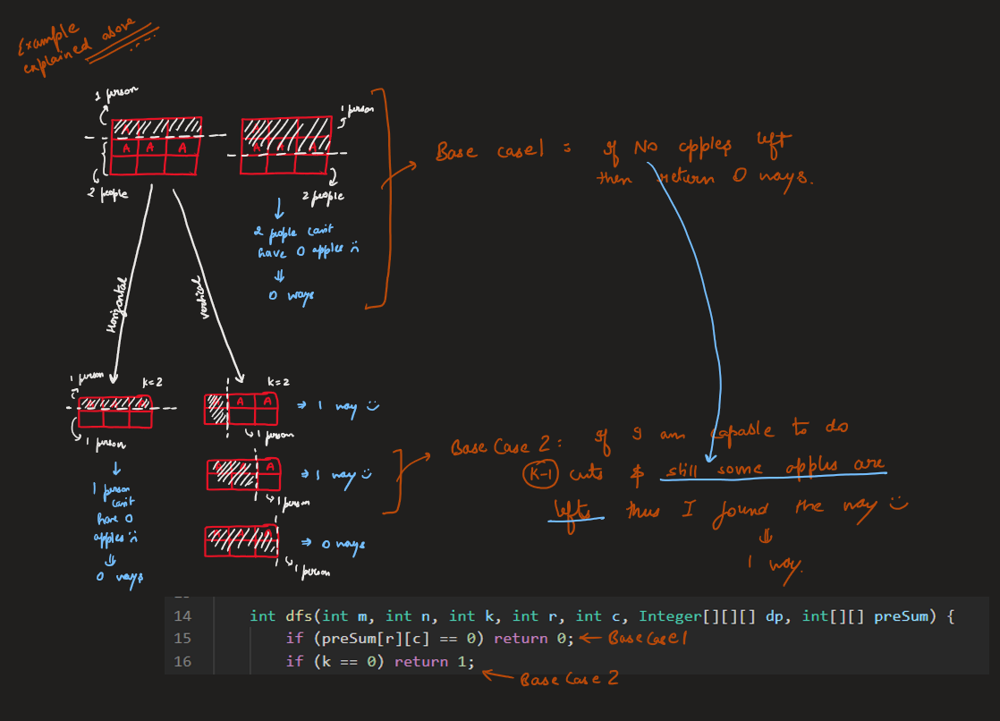
Task: Click the orange 'Base Case 1' annotation beside line 15
Action: [x=650, y=638]
